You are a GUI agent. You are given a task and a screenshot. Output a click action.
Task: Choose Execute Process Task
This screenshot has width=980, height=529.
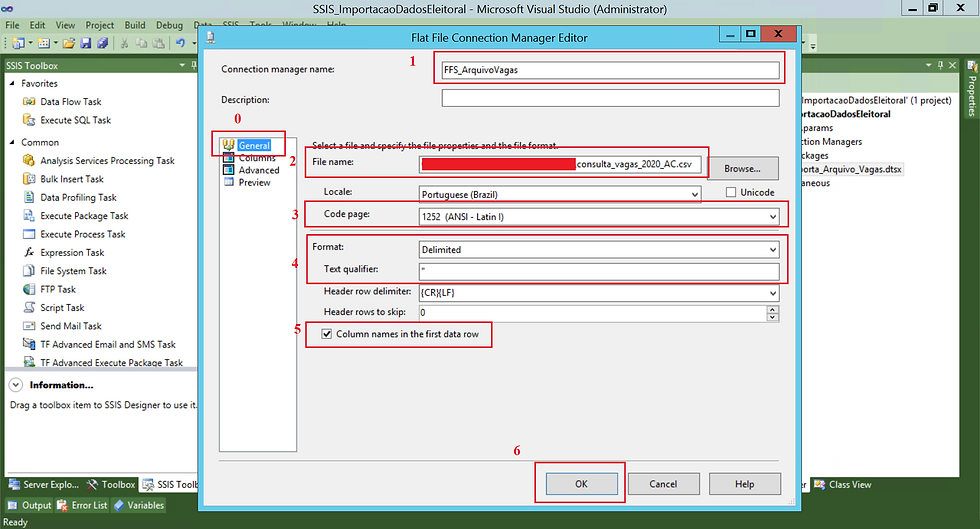tap(82, 234)
